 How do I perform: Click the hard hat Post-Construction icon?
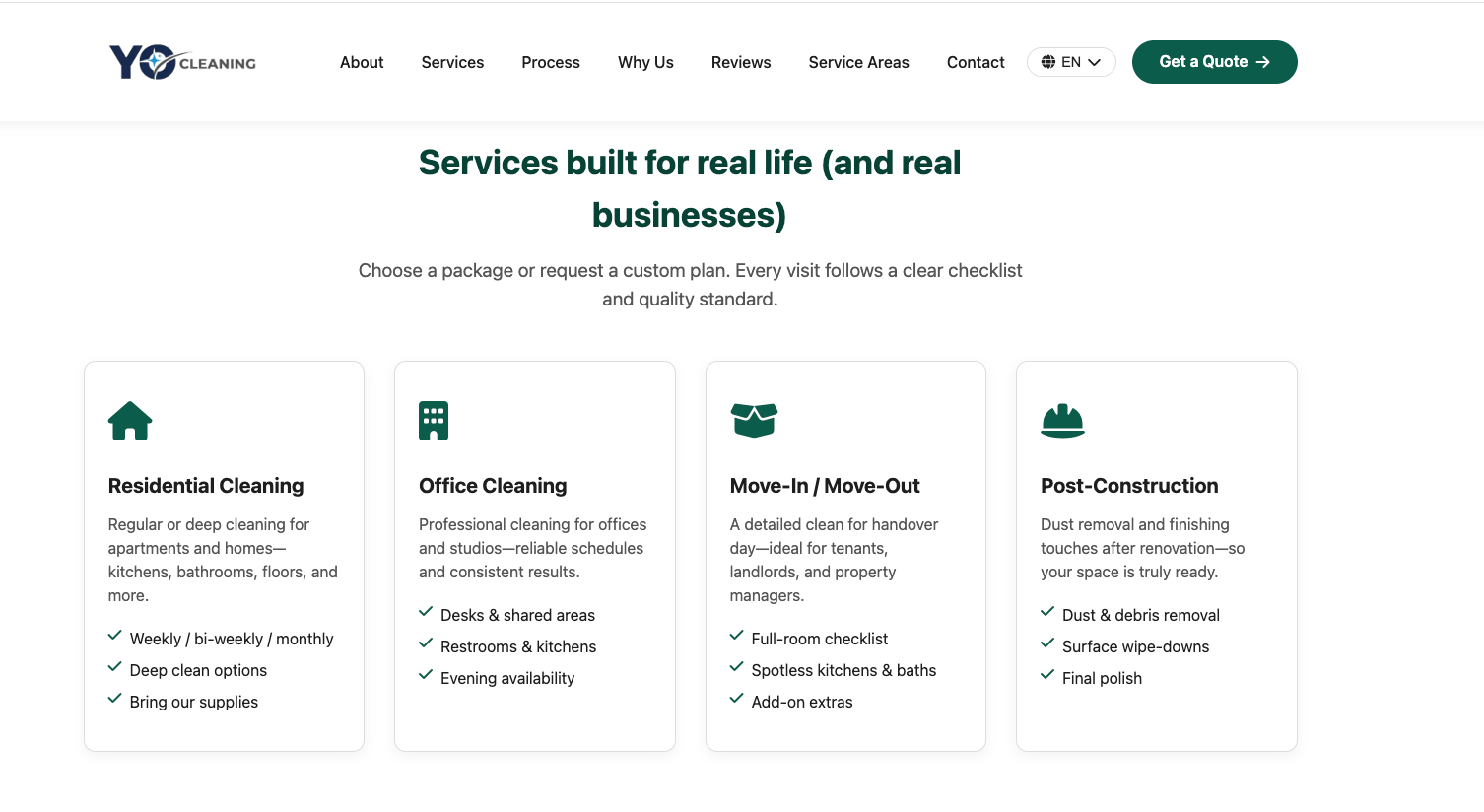tap(1062, 421)
